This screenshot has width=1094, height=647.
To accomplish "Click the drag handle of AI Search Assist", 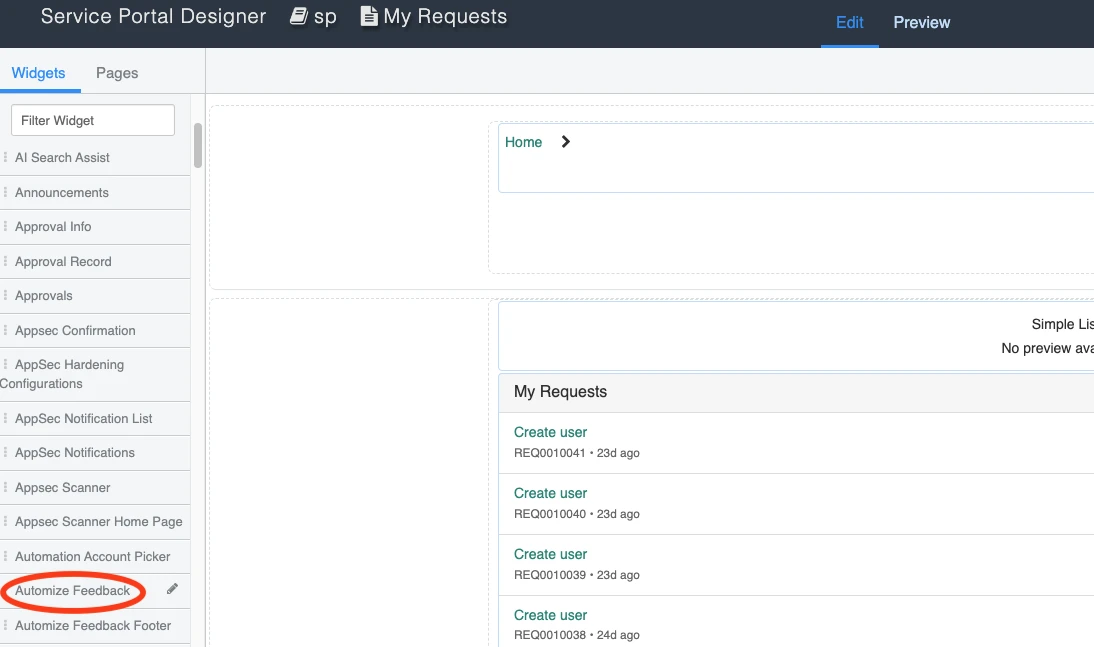I will pyautogui.click(x=6, y=158).
